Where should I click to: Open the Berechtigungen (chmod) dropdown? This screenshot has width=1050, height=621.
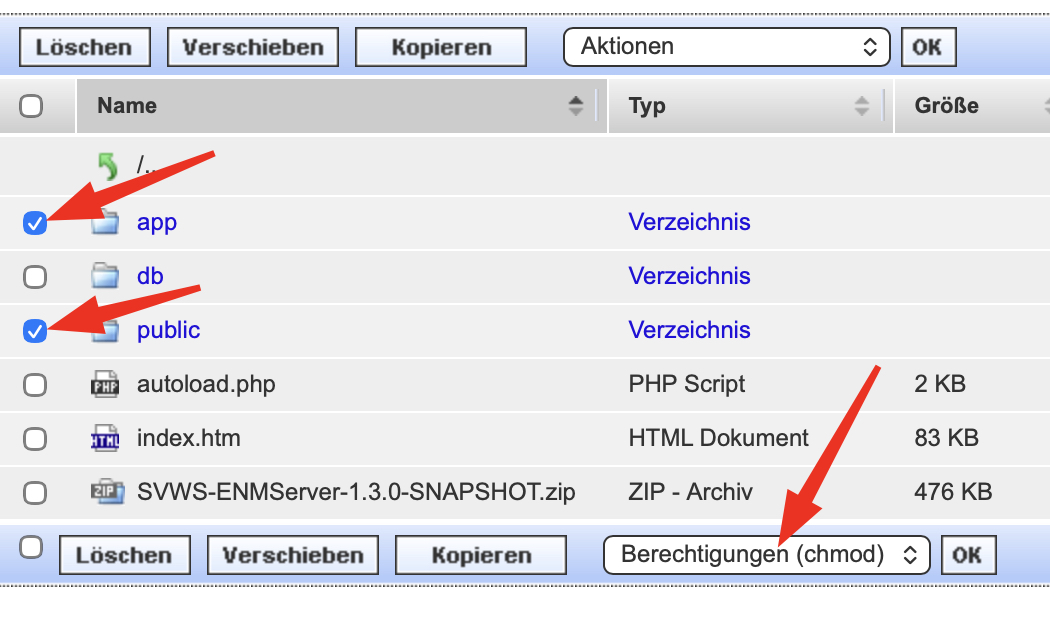coord(766,554)
